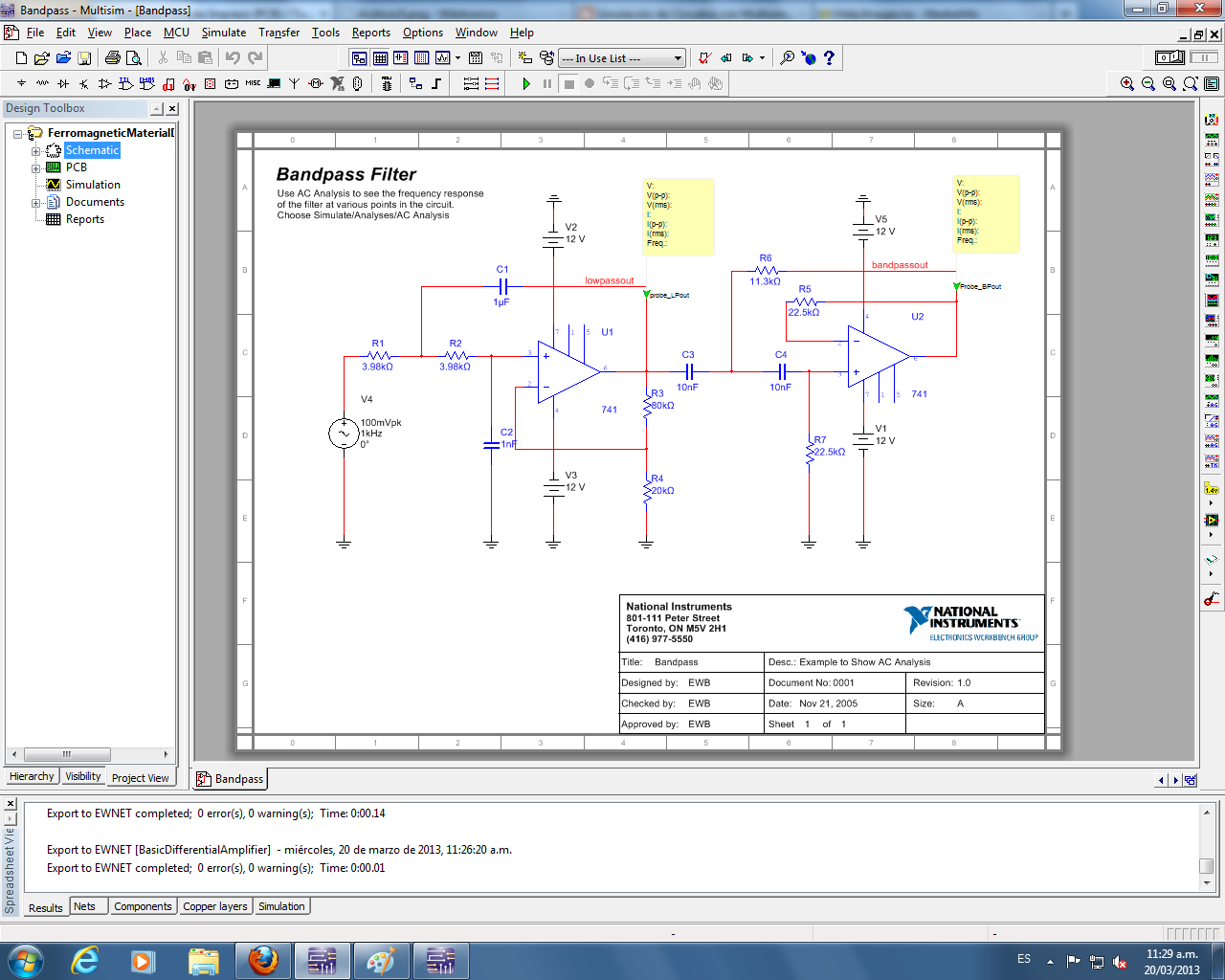Select the Reports item in Design Toolbox
The width and height of the screenshot is (1225, 980).
tap(84, 219)
